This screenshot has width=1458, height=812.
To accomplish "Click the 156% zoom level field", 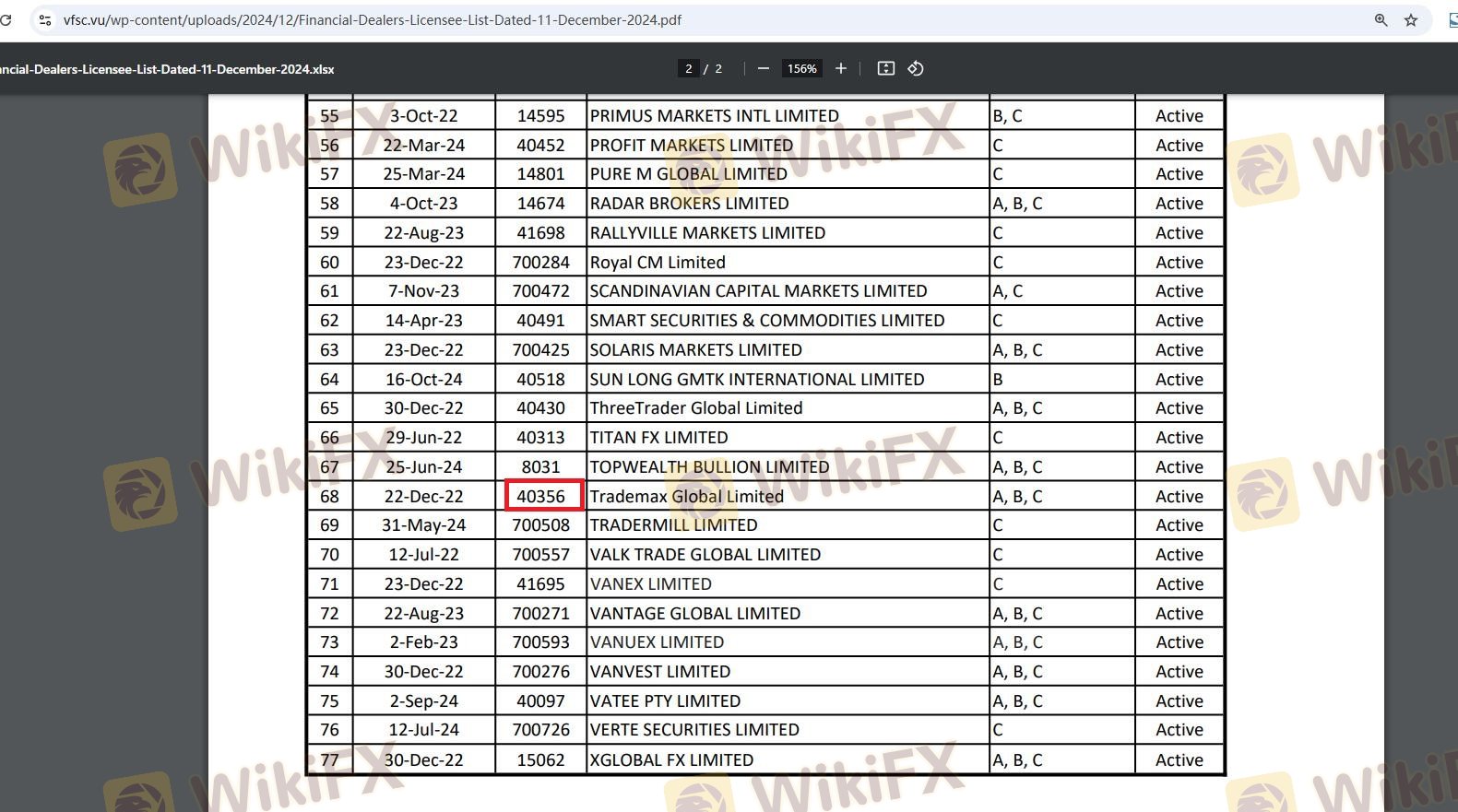I will pyautogui.click(x=801, y=68).
